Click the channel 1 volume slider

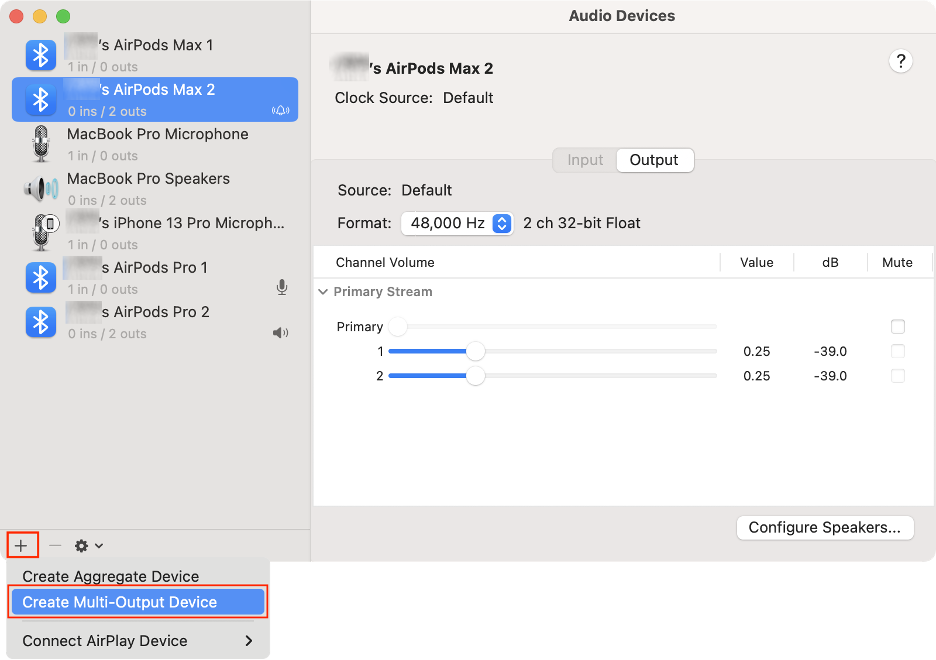click(553, 351)
